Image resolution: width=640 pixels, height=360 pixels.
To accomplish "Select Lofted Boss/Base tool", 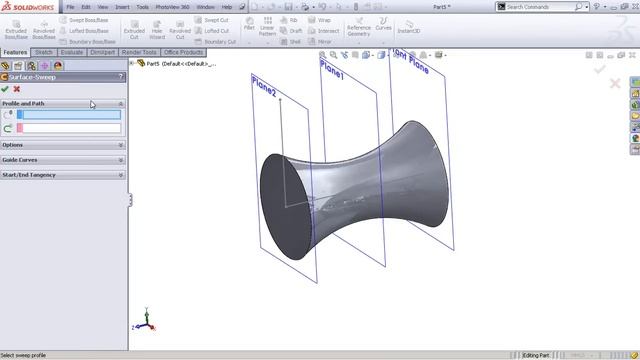I will pyautogui.click(x=84, y=31).
